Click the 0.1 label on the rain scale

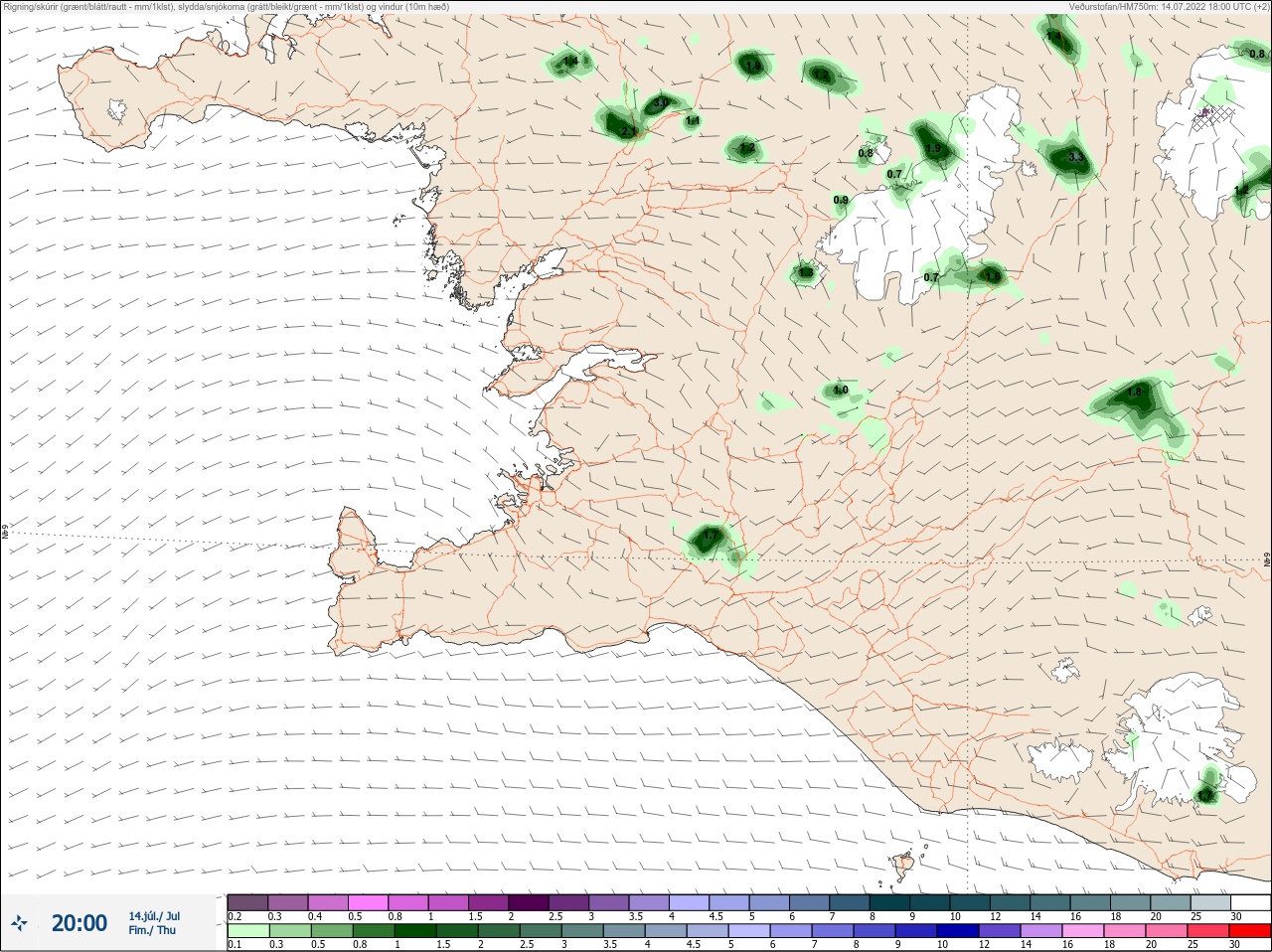[x=235, y=944]
